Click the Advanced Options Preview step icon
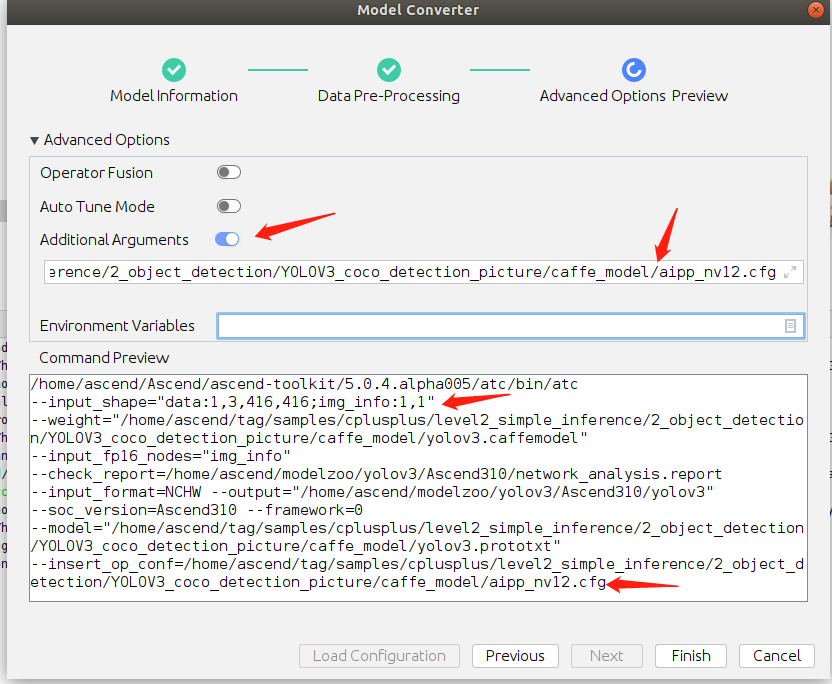The image size is (832, 684). [634, 70]
